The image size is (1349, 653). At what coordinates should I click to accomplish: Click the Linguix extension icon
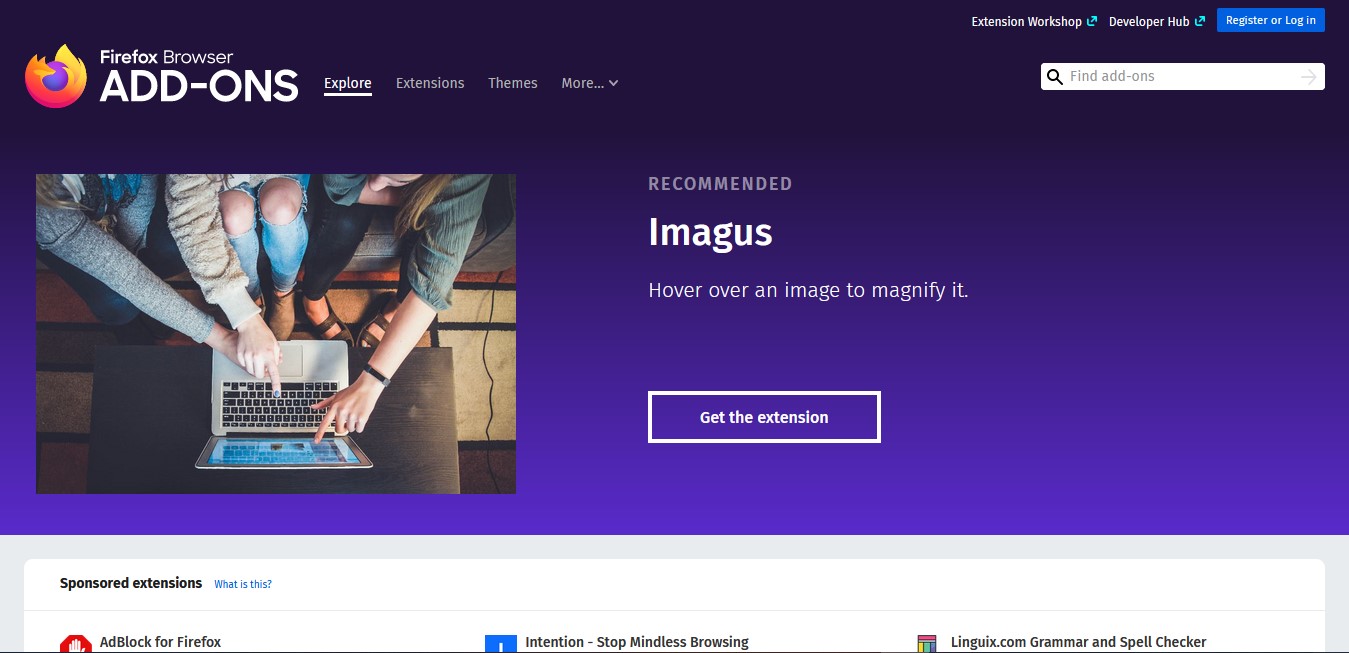coord(927,644)
